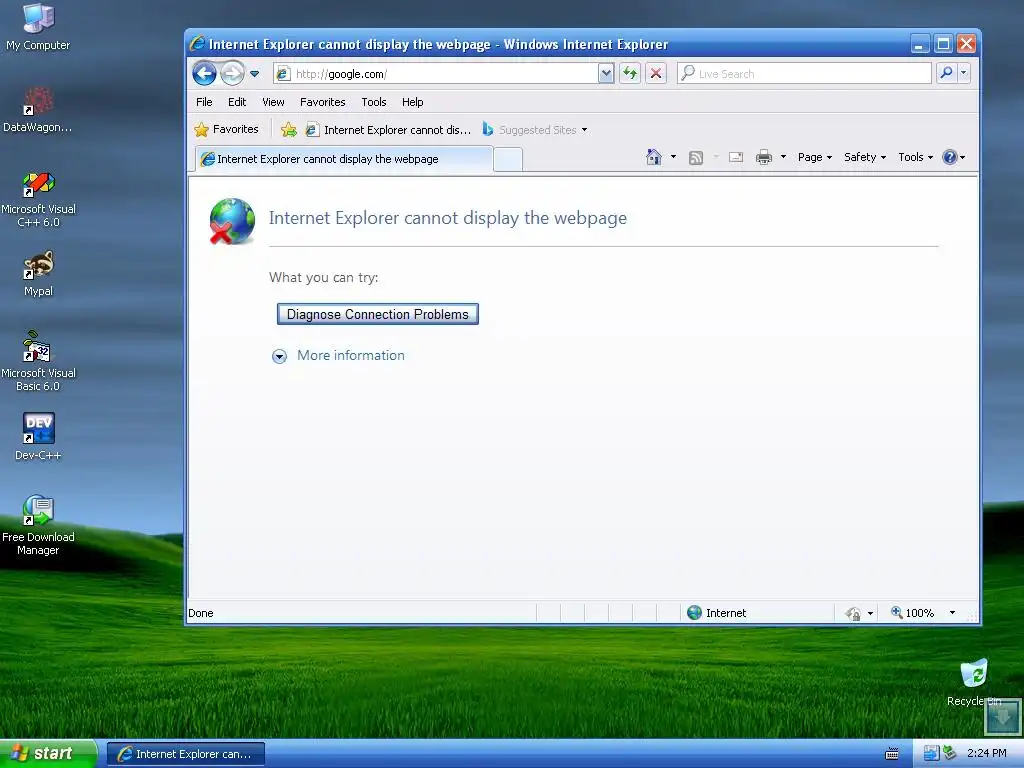Image resolution: width=1024 pixels, height=768 pixels.
Task: Open Suggested Sites dropdown
Action: tap(536, 130)
